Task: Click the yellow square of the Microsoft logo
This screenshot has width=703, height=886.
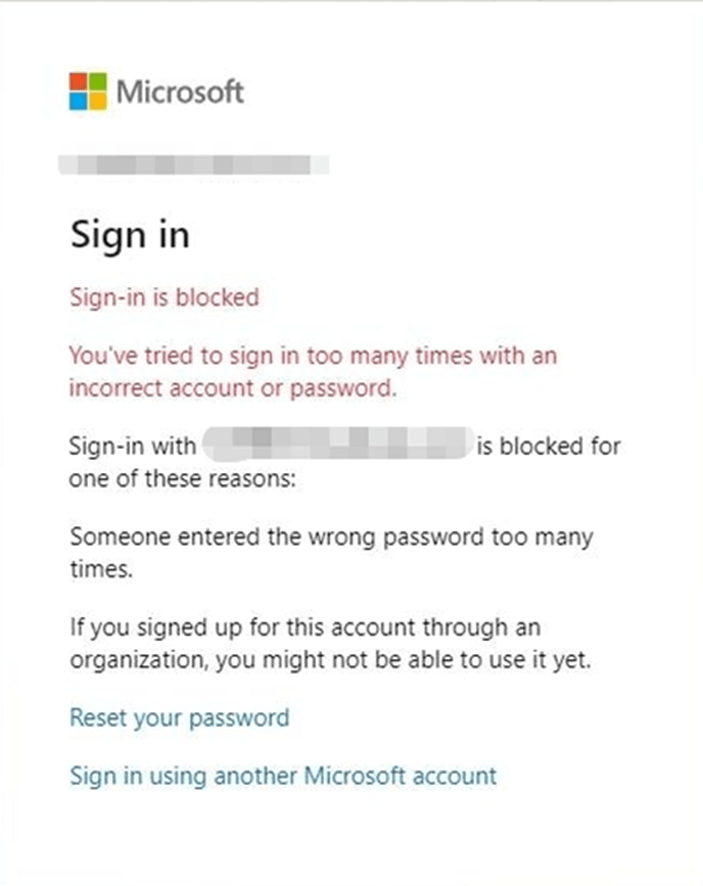Action: coord(98,101)
